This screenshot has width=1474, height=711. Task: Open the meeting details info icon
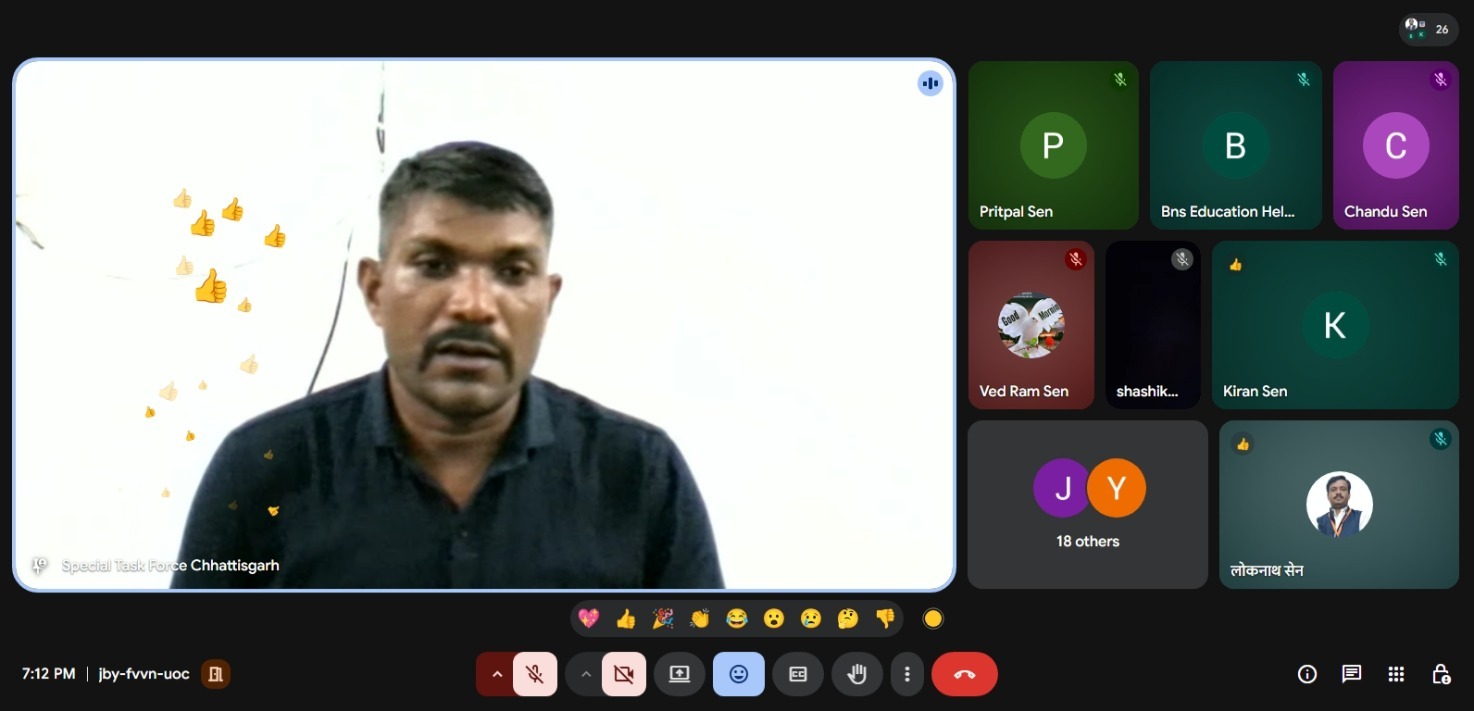click(x=1307, y=674)
